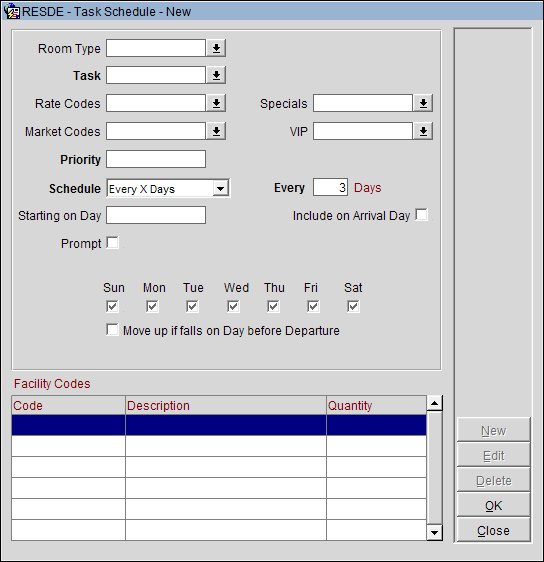Click the RESDE window title bar icon
Screen dimensions: 544x562
pyautogui.click(x=11, y=11)
